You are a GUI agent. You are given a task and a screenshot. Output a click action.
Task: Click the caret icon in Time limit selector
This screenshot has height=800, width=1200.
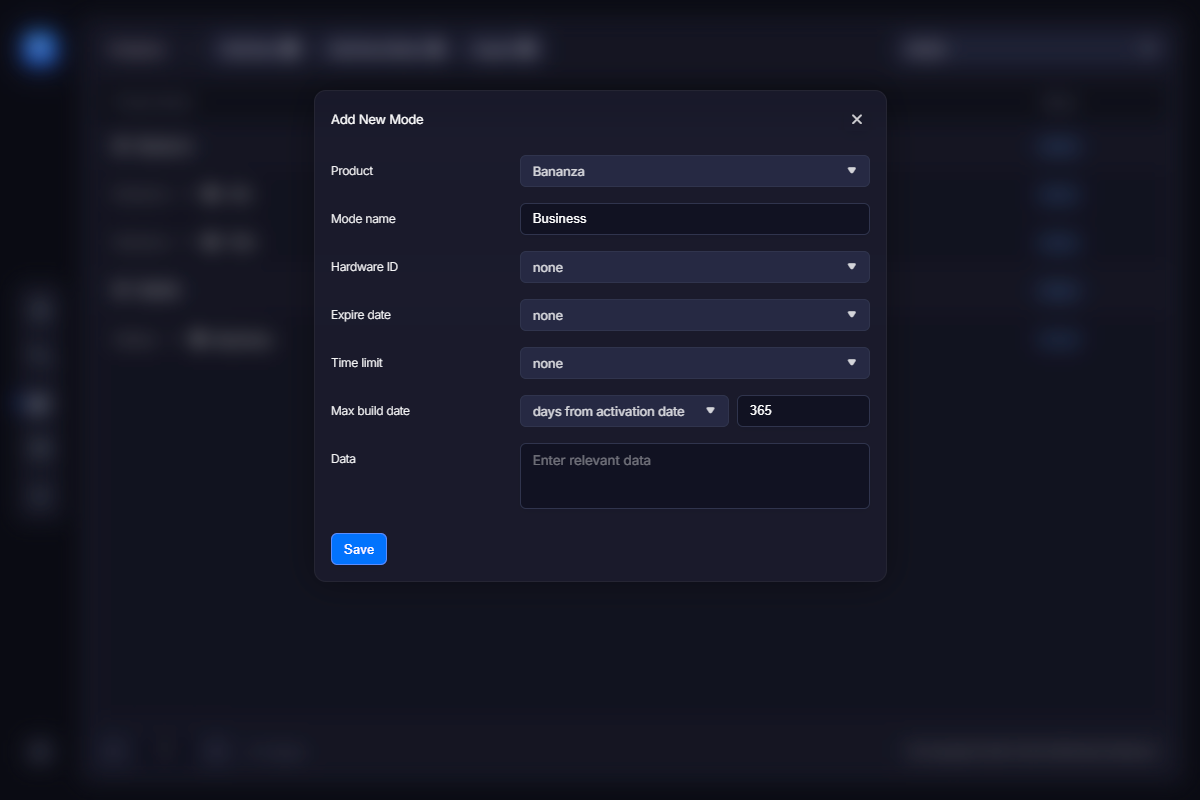[x=851, y=363]
